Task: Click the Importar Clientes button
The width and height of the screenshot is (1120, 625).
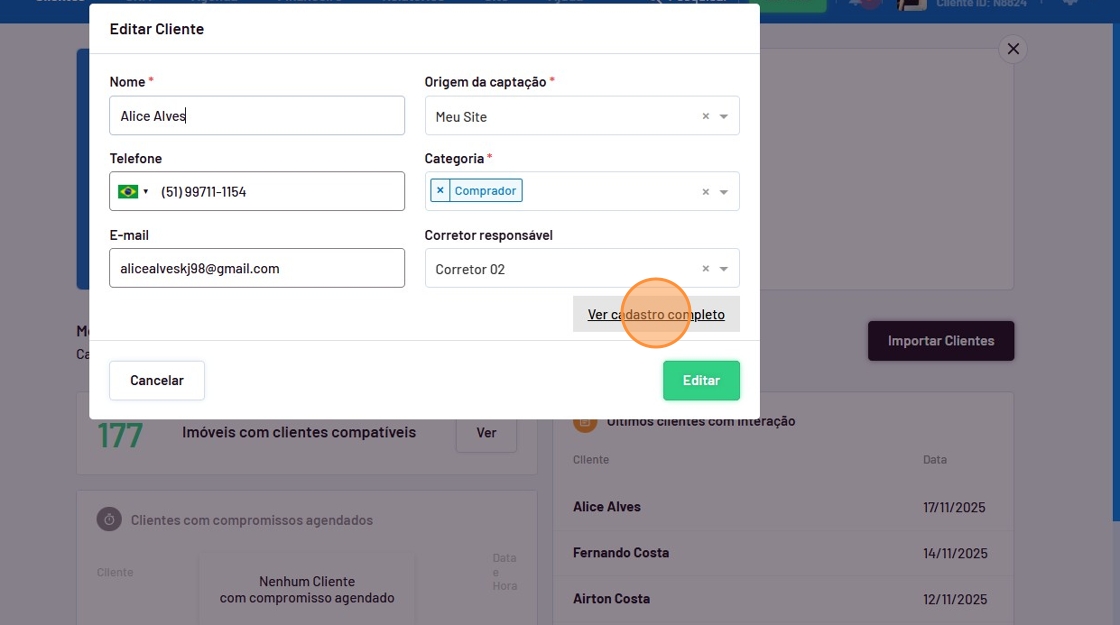Action: pos(940,341)
